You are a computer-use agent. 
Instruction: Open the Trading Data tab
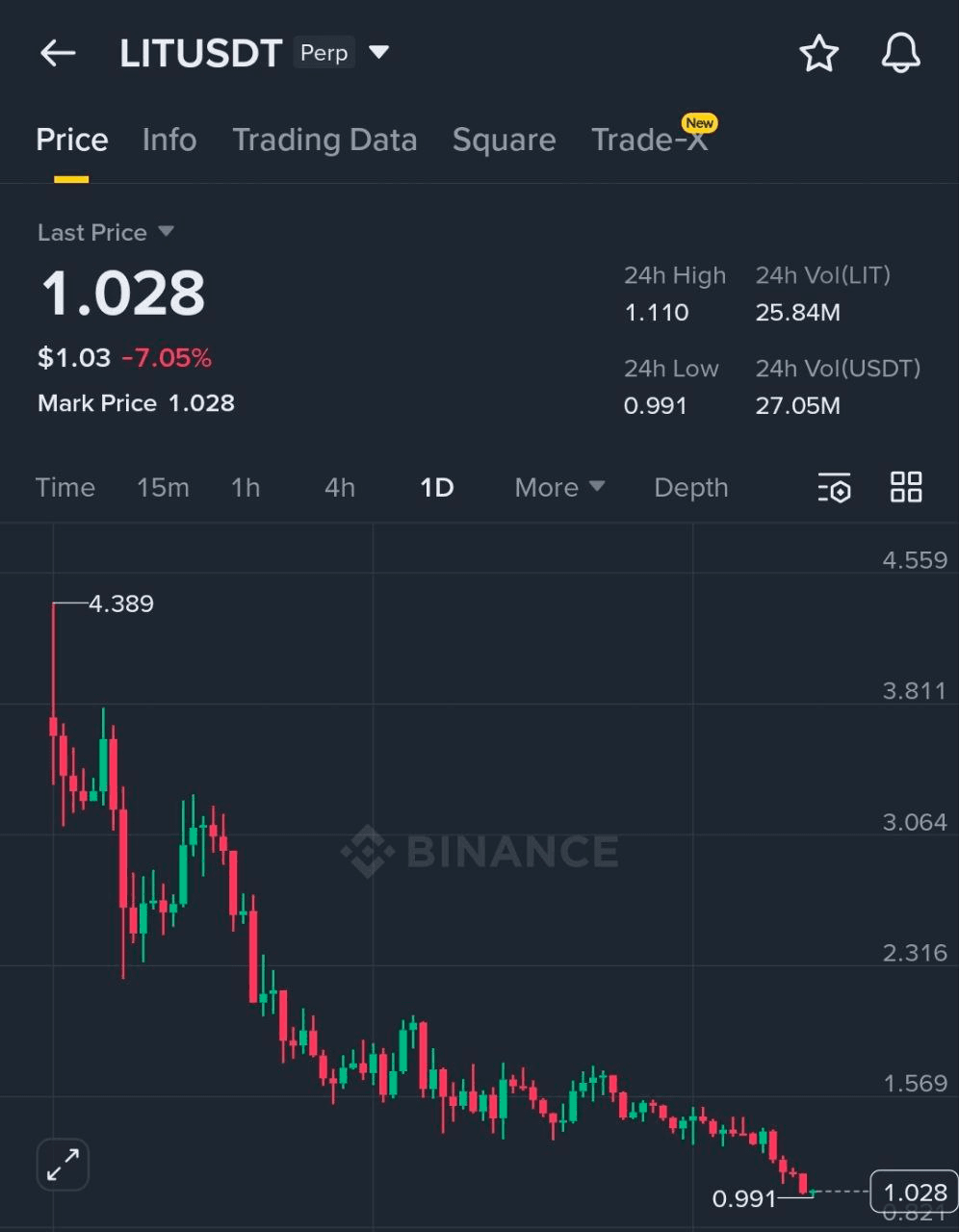coord(324,141)
